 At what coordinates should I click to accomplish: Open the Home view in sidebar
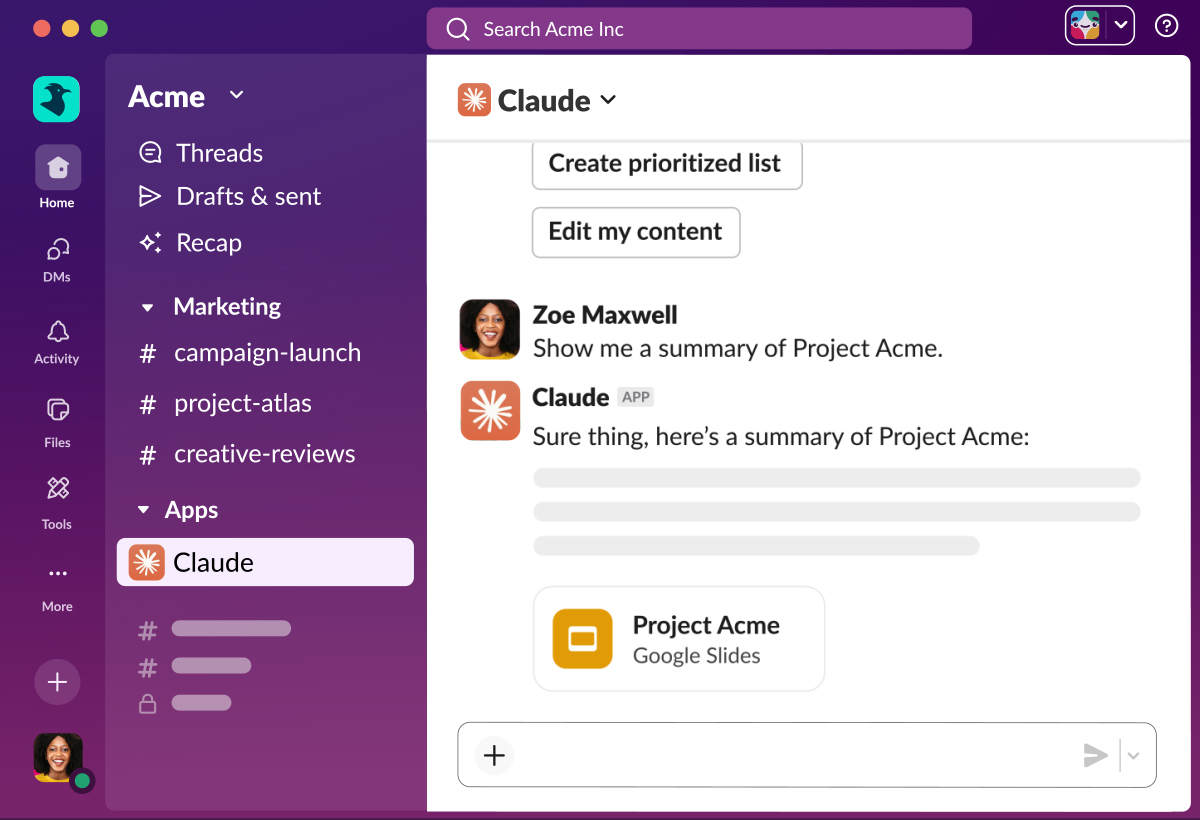click(x=58, y=168)
